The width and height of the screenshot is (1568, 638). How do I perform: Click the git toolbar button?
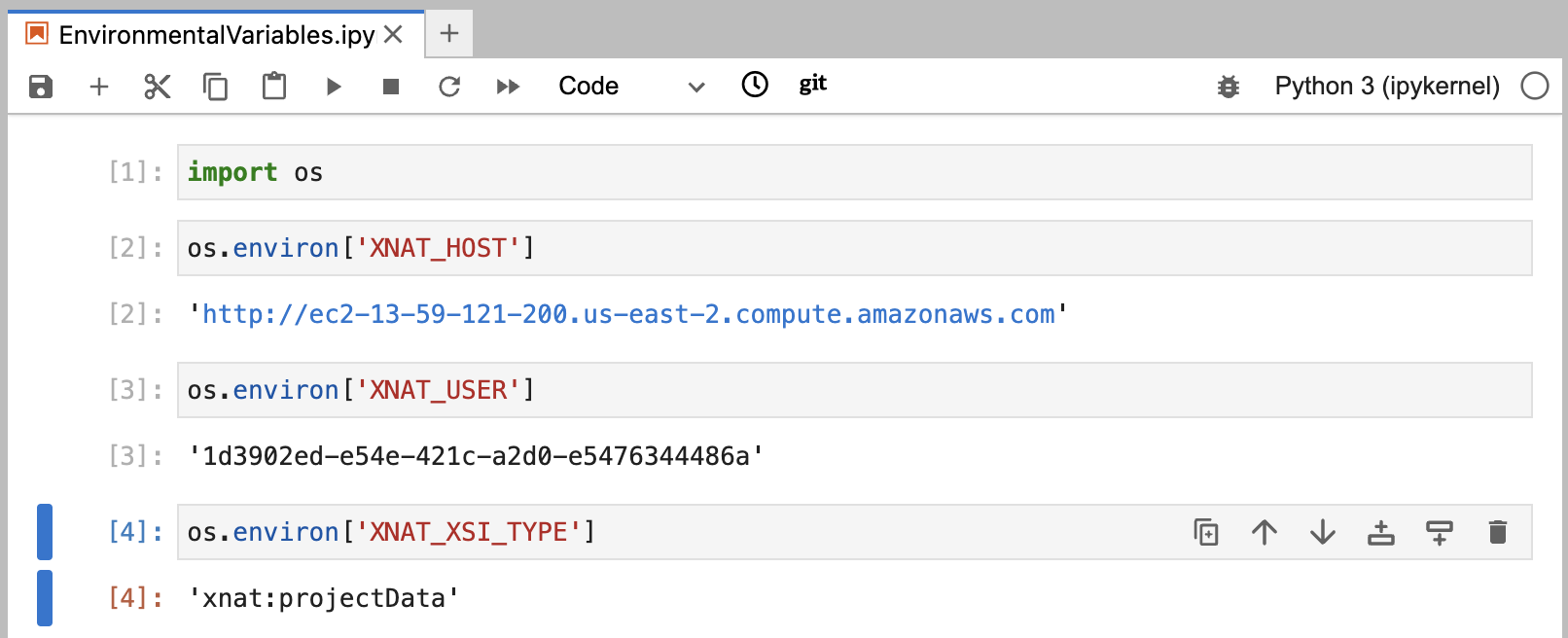[x=812, y=85]
